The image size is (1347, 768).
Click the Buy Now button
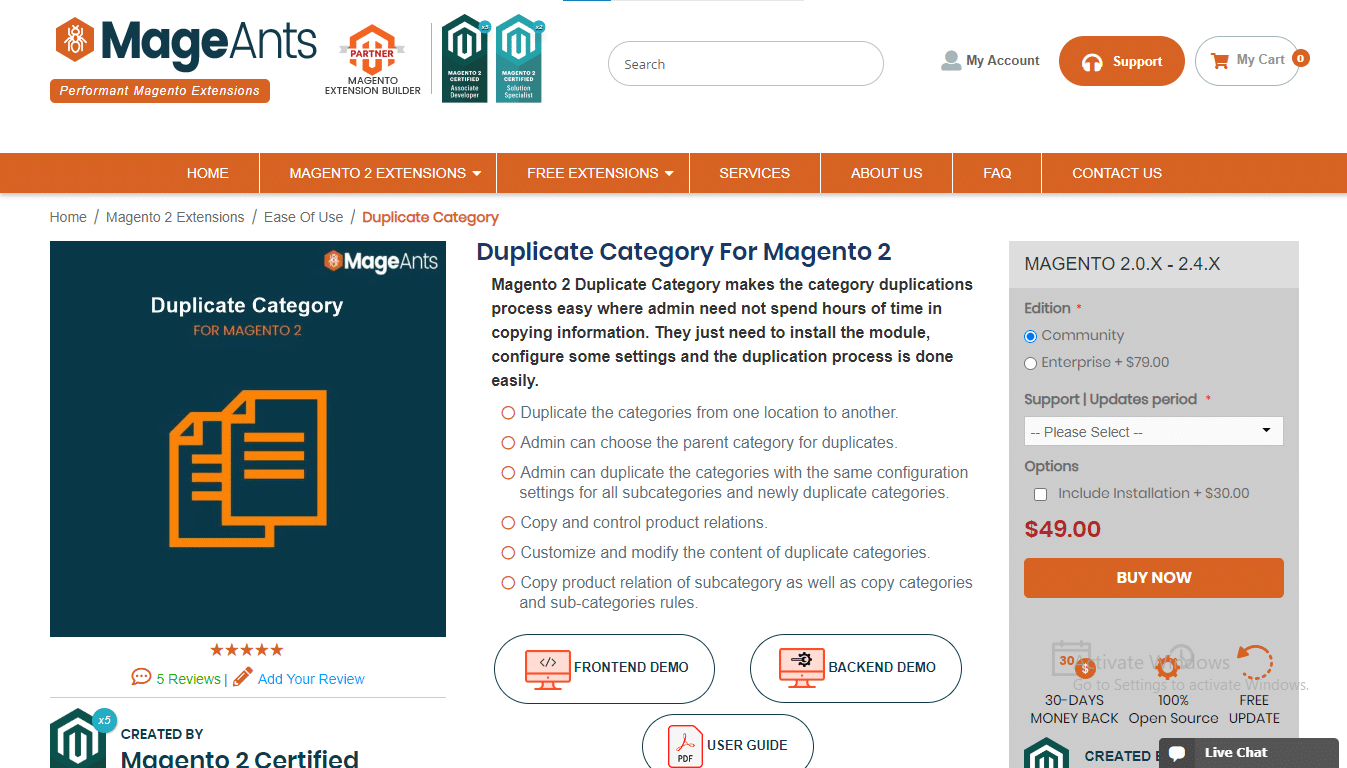tap(1153, 578)
